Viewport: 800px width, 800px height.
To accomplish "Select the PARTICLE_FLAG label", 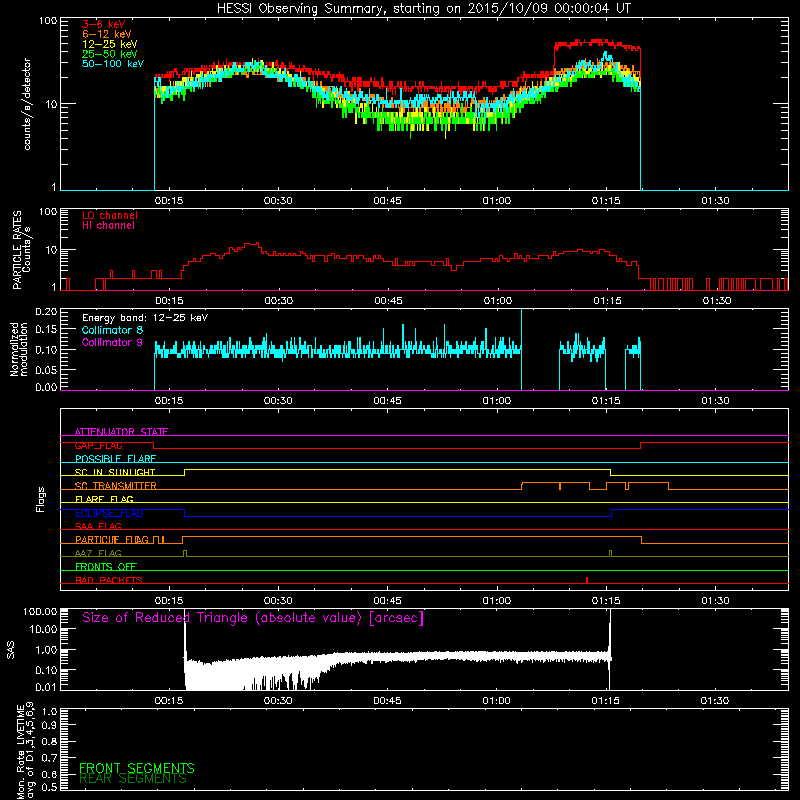I will [112, 540].
